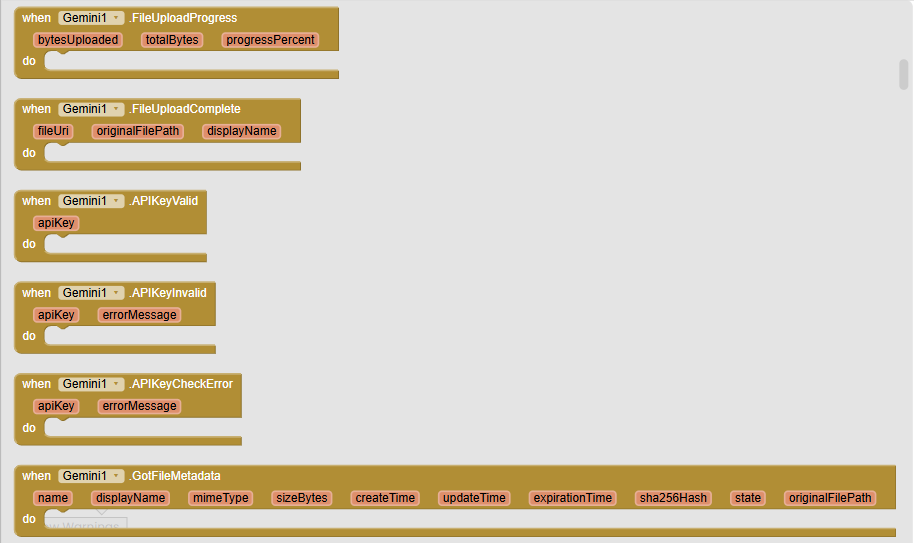
Task: Select the fileUri parameter
Action: click(53, 131)
